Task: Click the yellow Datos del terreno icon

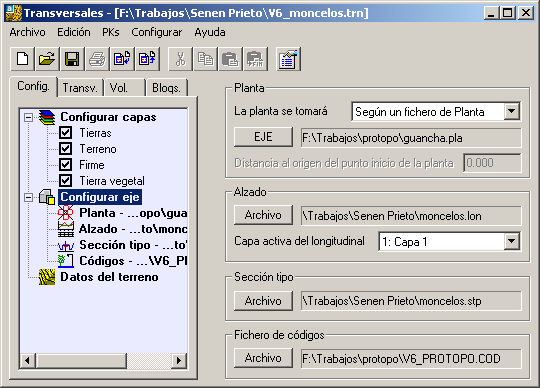Action: click(x=47, y=277)
